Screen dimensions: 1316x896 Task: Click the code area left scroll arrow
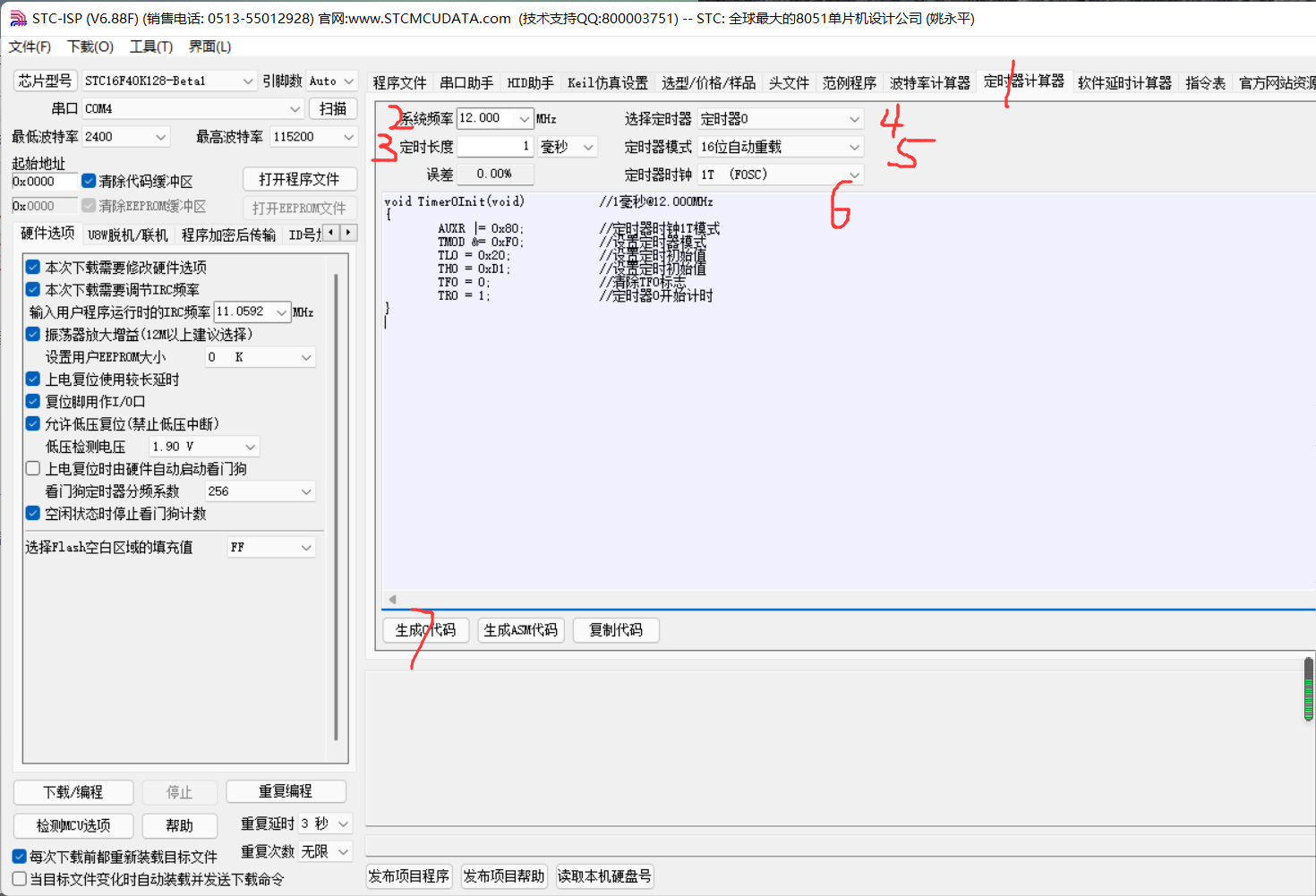(x=392, y=600)
